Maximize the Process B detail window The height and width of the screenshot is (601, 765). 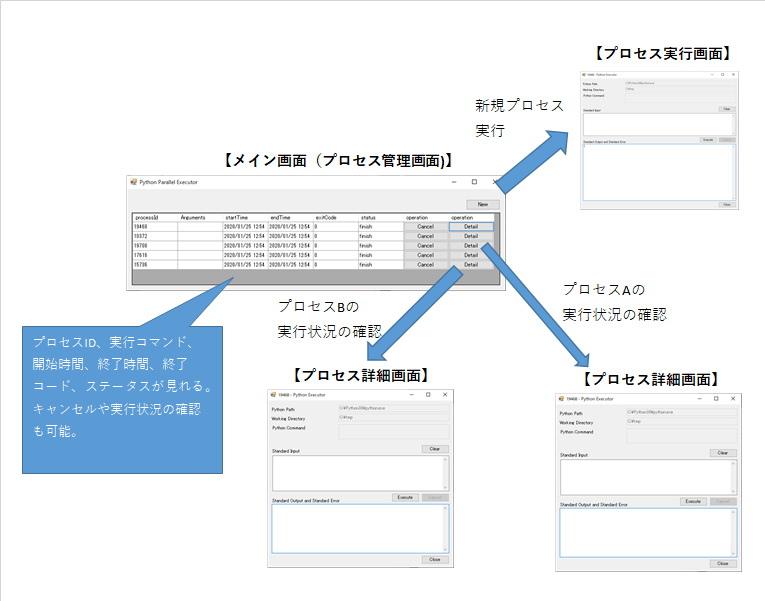[x=428, y=395]
